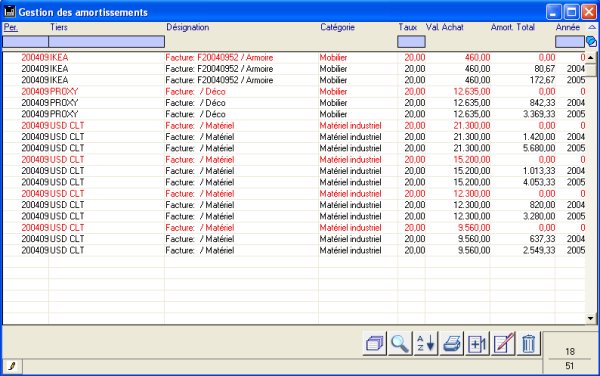Click the small up arrow beside Année

(592, 27)
